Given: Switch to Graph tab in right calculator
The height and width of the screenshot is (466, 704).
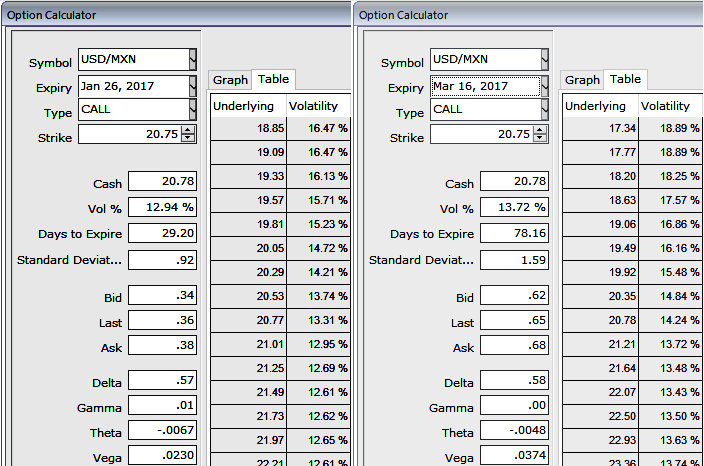Looking at the screenshot, I should 582,80.
